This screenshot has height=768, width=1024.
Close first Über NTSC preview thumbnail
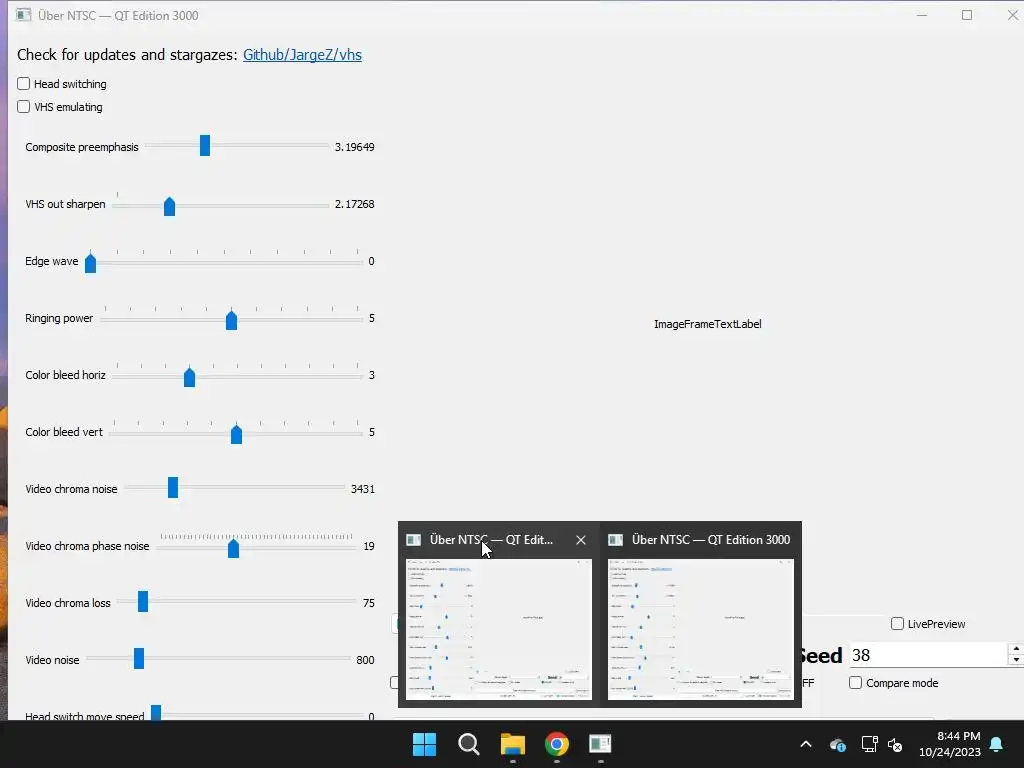[x=581, y=540]
